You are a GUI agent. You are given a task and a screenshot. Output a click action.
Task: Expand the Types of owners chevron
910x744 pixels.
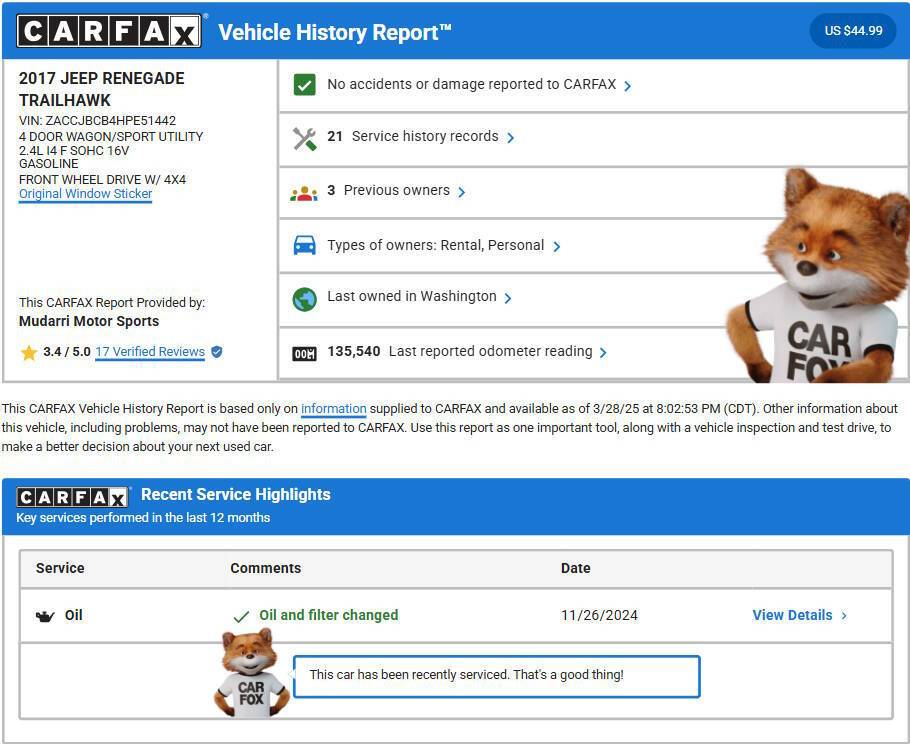[x=557, y=247]
